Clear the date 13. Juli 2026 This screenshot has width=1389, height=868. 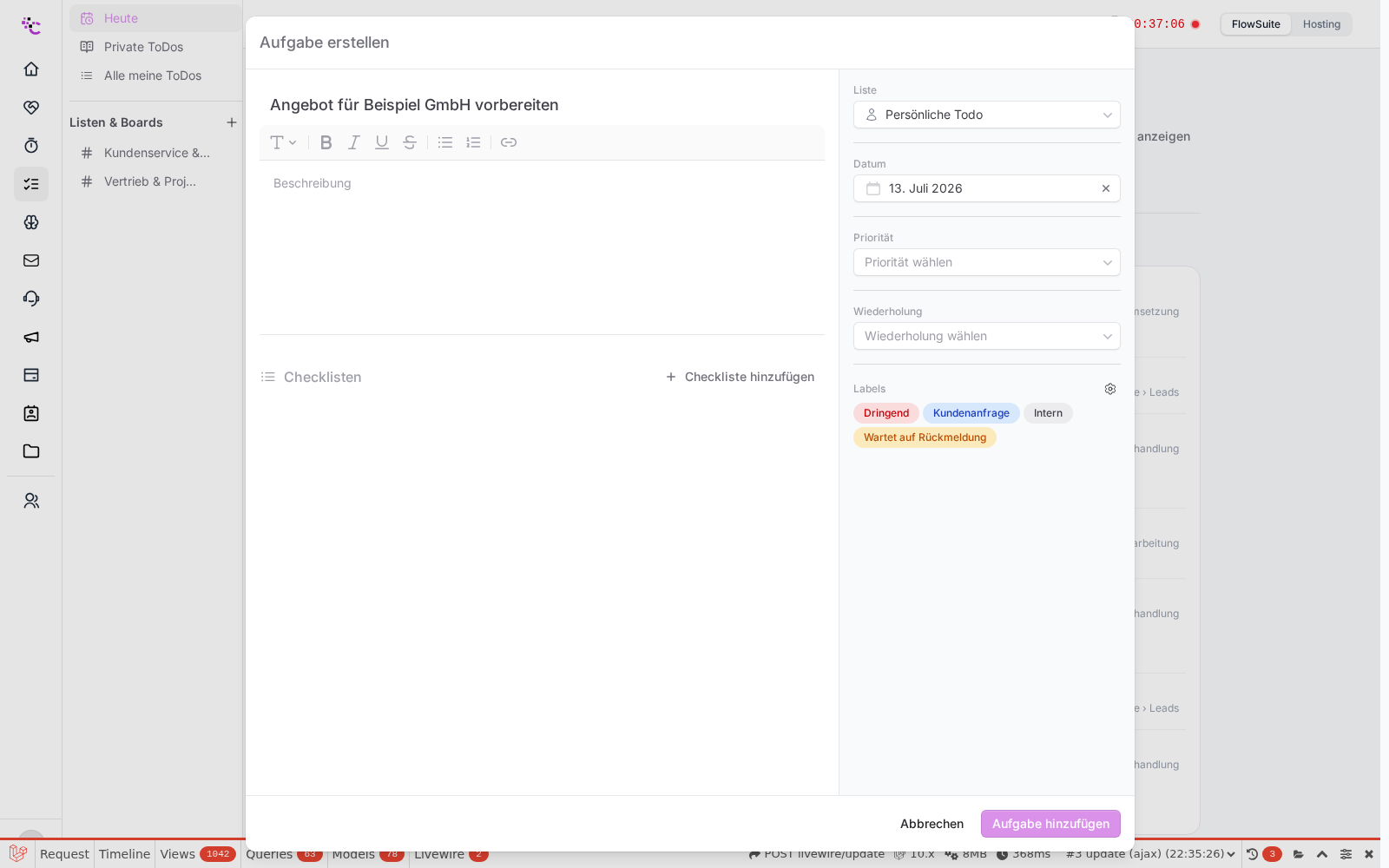[1106, 188]
